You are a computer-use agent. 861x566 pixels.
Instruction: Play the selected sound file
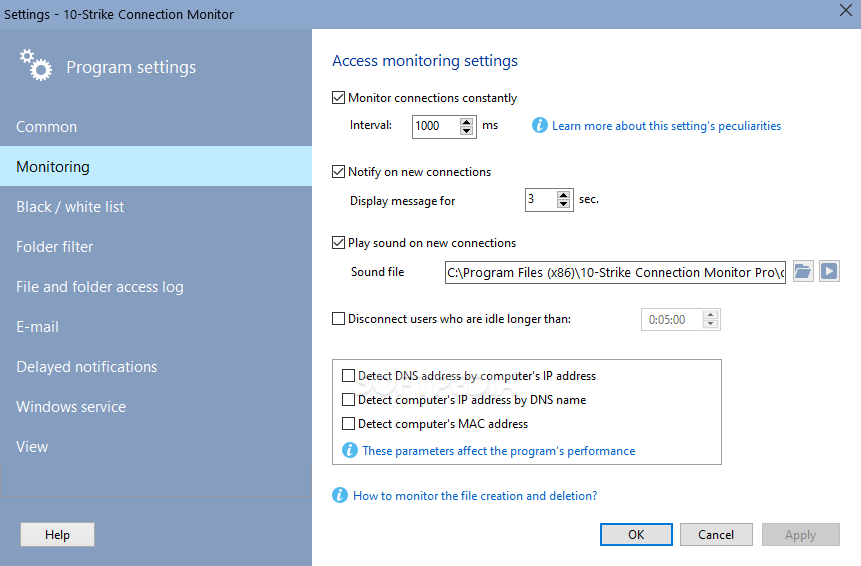[x=829, y=272]
